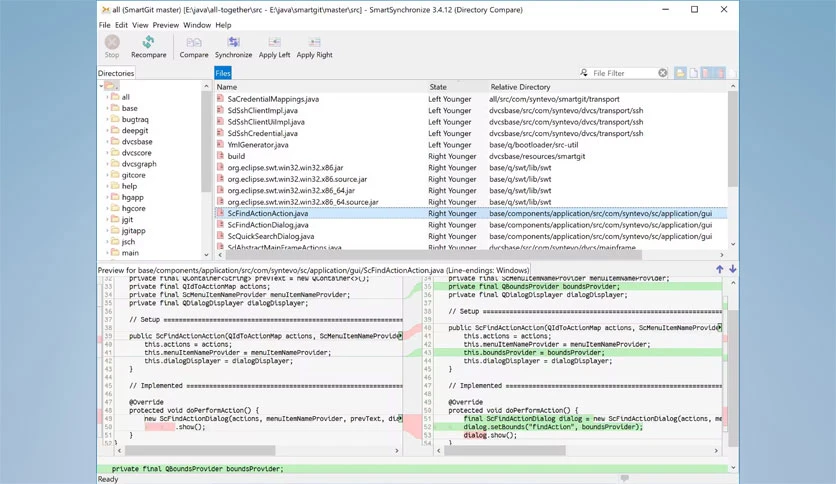Clear the File Filter with the X icon
Viewport: 836px width, 484px height.
tap(662, 73)
